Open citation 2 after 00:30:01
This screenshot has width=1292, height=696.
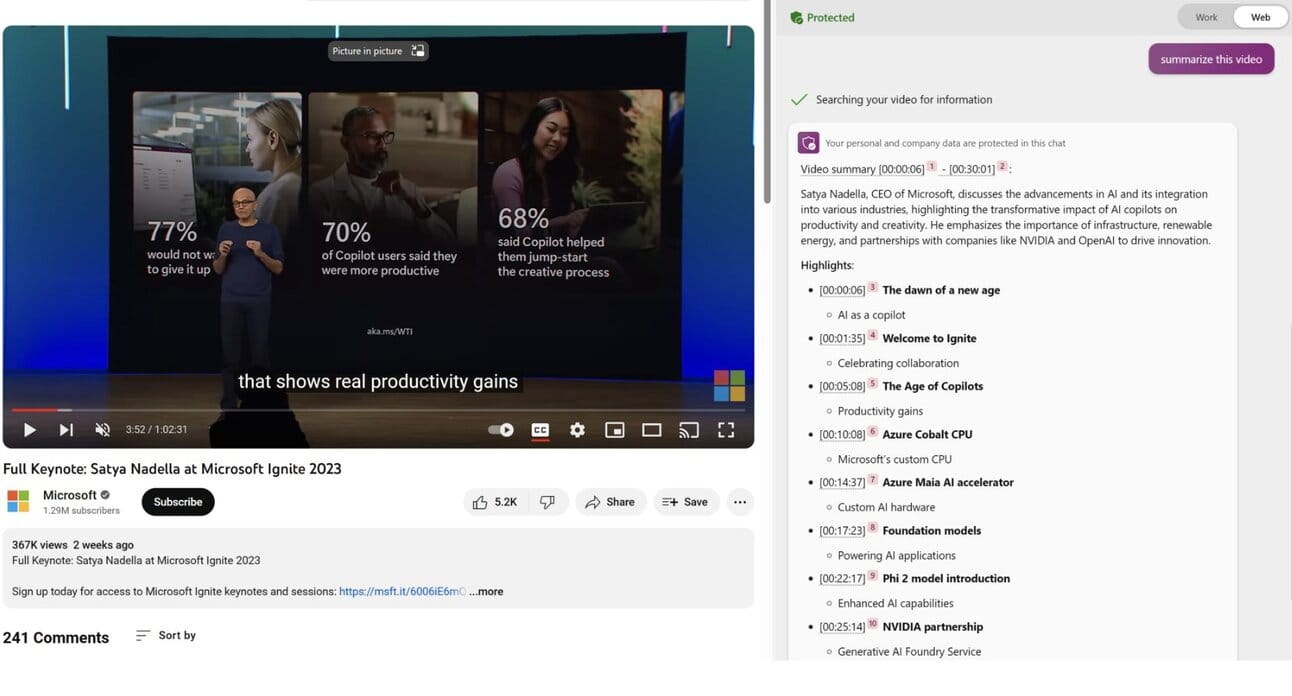(x=1002, y=166)
